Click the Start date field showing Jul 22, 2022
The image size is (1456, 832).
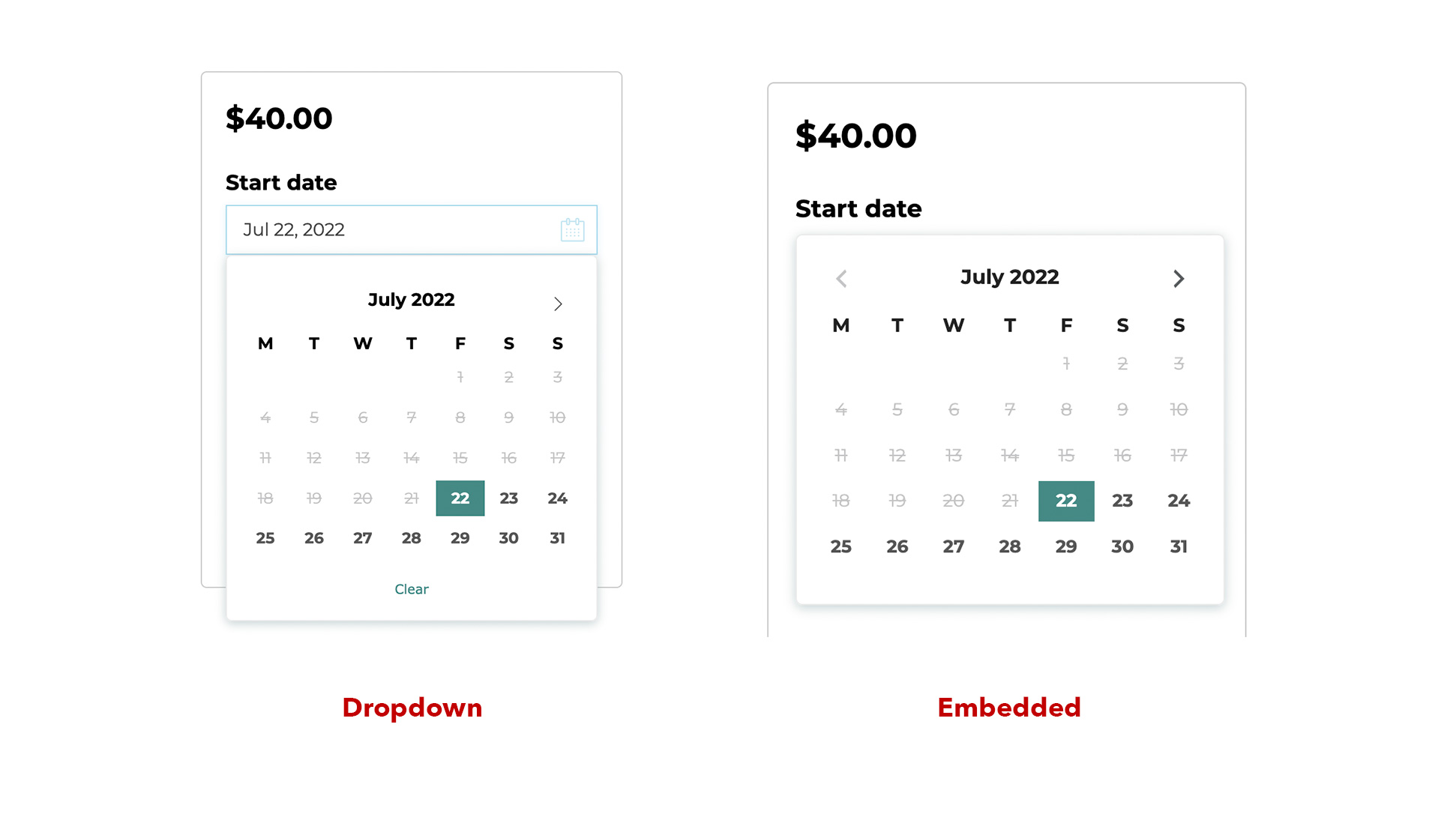tap(390, 229)
